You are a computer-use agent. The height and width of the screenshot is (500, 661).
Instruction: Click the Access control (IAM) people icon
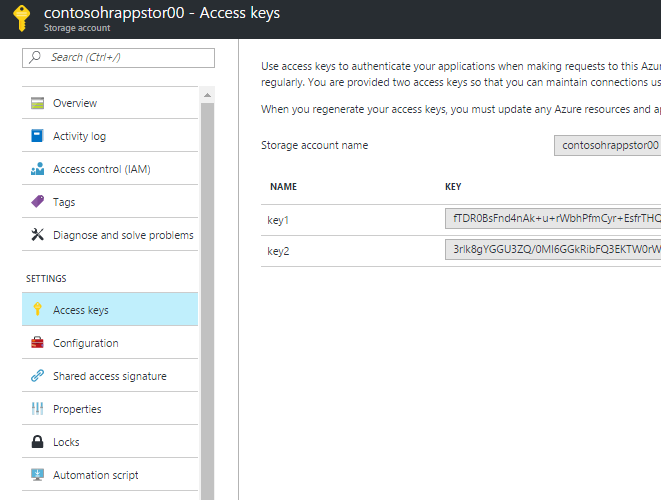coord(38,169)
